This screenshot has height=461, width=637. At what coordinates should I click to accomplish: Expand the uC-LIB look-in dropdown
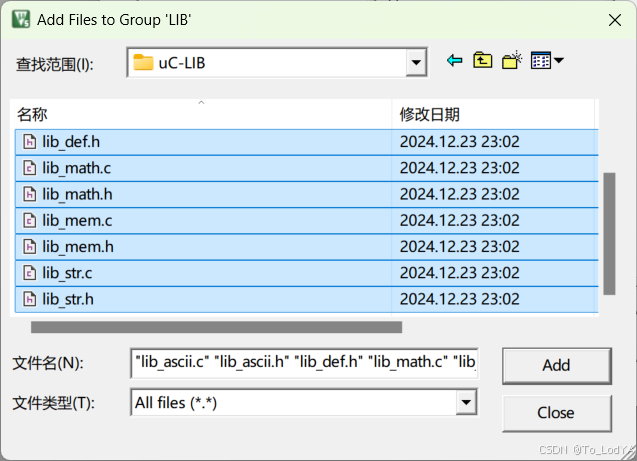pyautogui.click(x=416, y=63)
